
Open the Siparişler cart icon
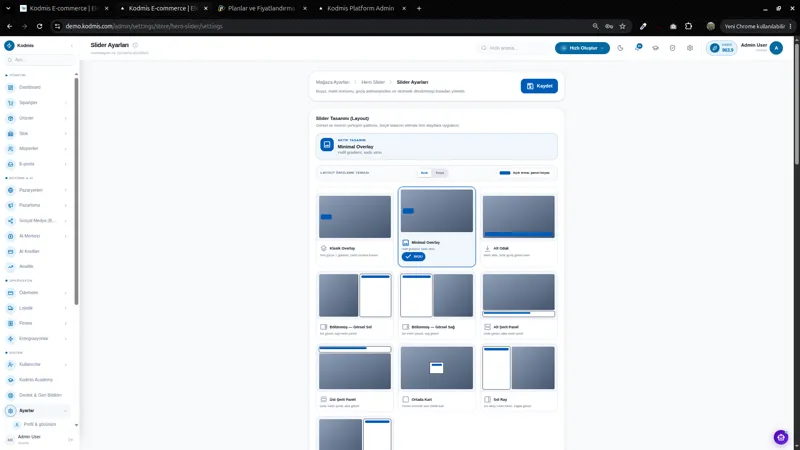pyautogui.click(x=11, y=103)
